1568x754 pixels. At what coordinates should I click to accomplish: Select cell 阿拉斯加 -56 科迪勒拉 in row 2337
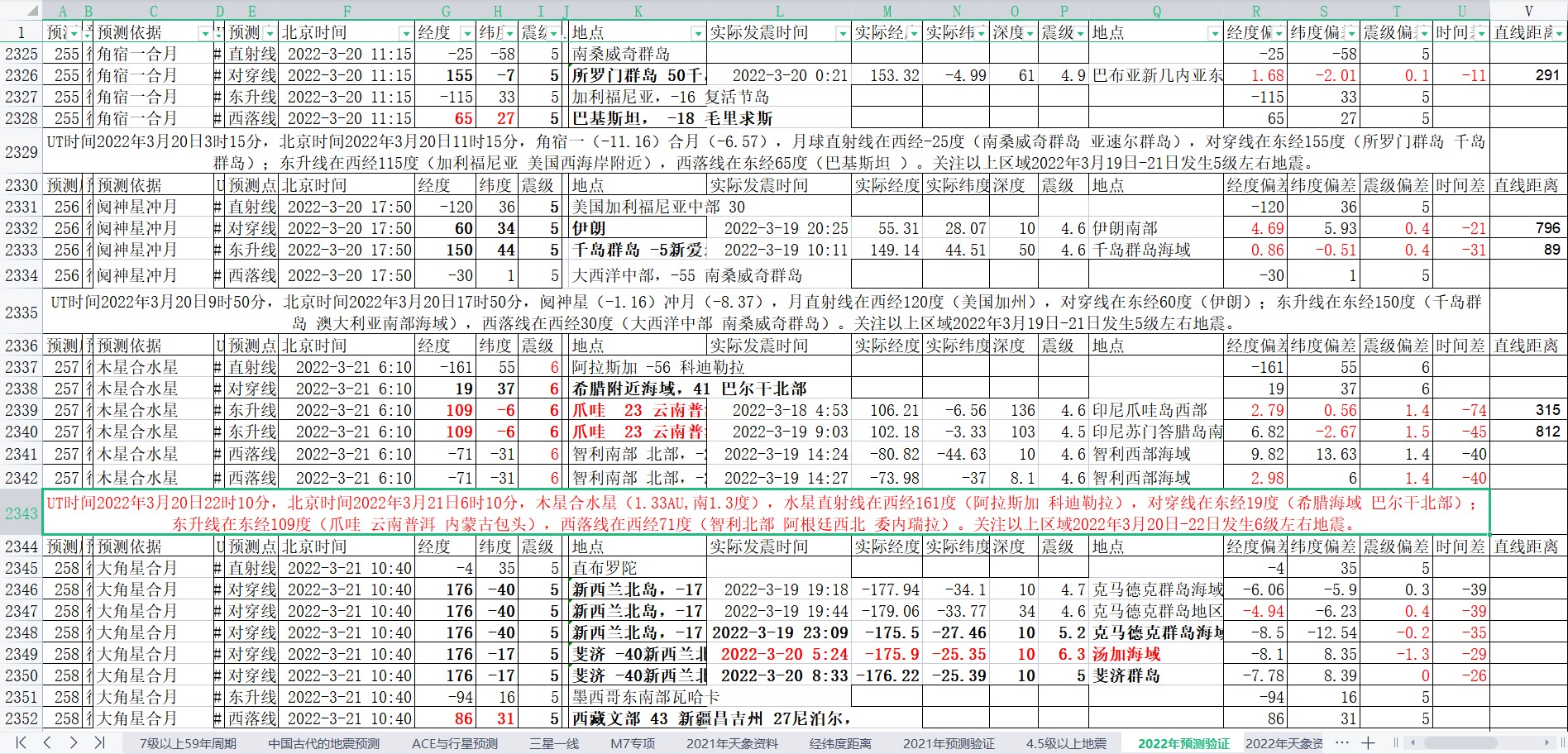coord(638,367)
